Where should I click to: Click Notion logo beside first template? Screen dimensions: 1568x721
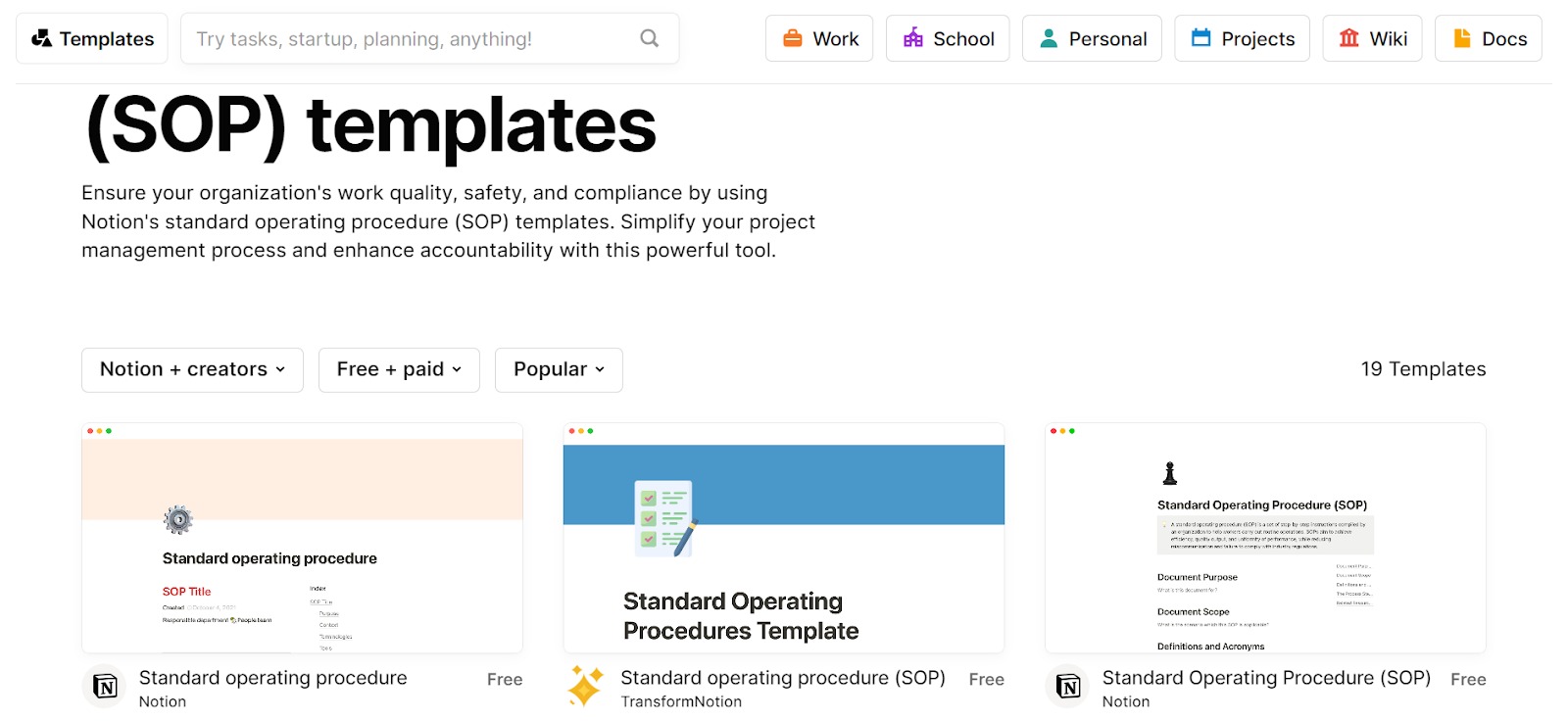(104, 687)
